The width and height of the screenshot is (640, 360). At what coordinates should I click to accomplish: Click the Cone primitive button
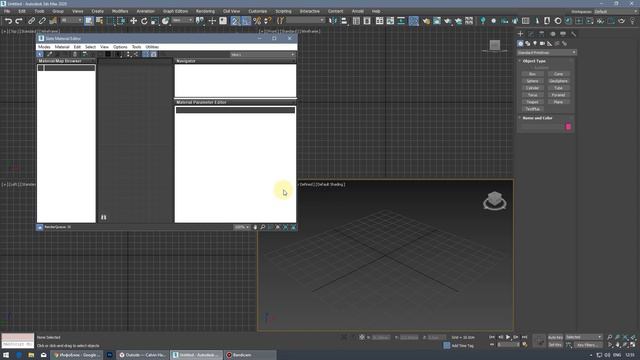pyautogui.click(x=558, y=74)
